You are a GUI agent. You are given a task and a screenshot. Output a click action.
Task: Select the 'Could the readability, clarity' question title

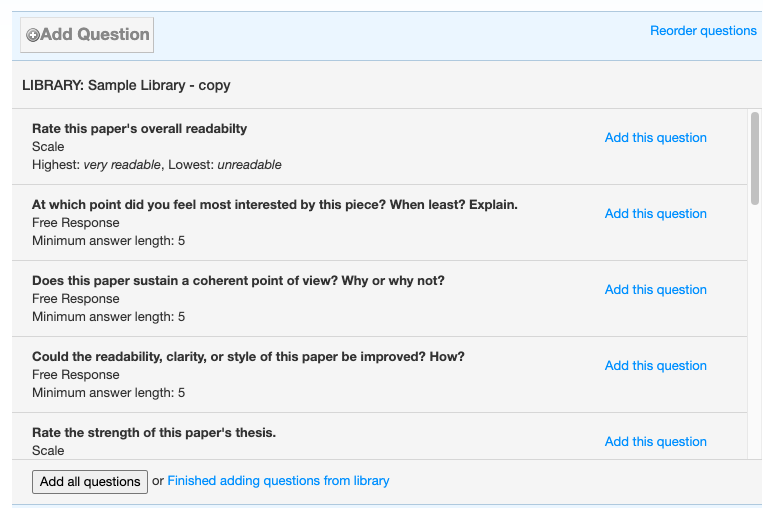pos(248,357)
